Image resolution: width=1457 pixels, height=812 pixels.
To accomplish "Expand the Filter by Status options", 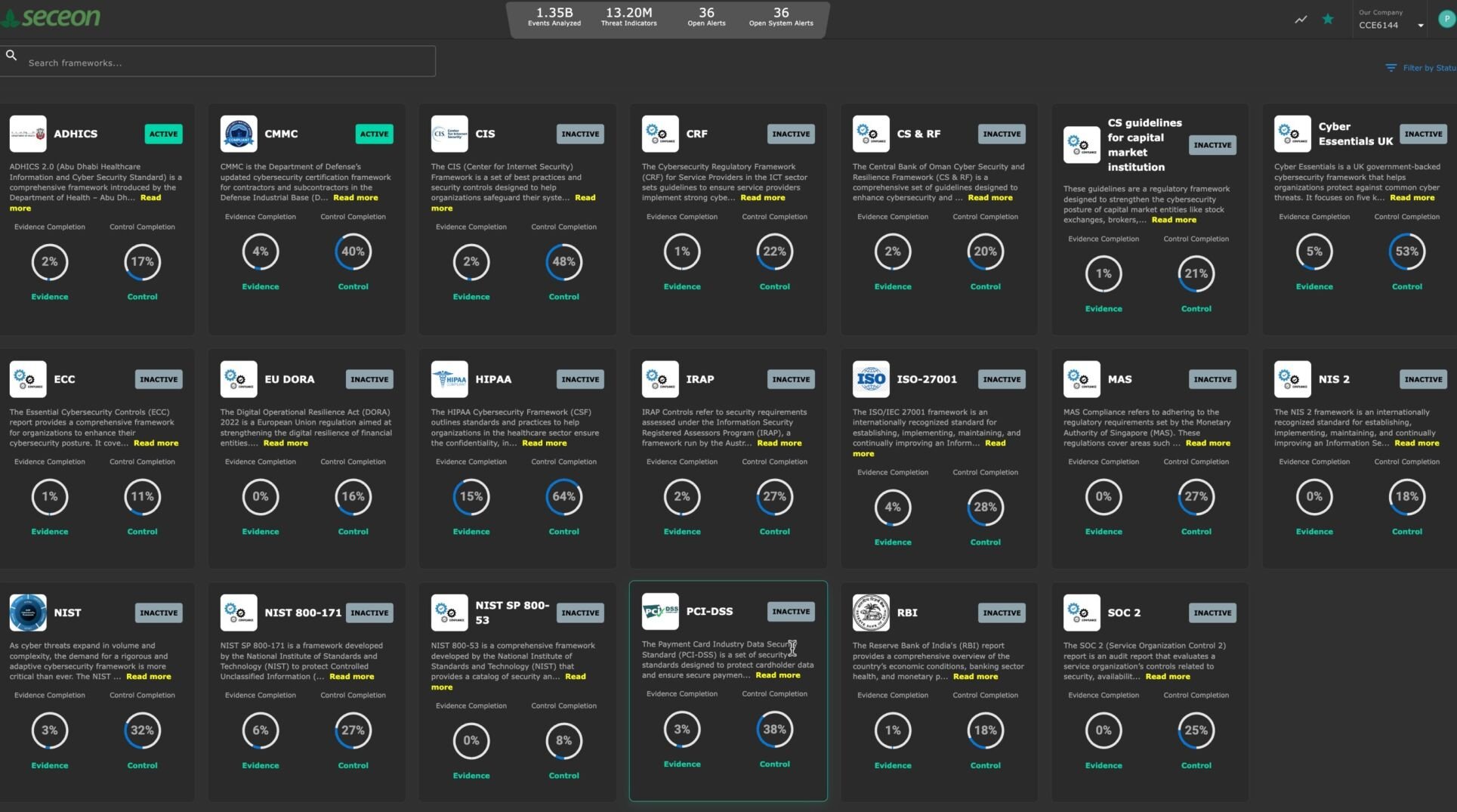I will click(x=1424, y=67).
